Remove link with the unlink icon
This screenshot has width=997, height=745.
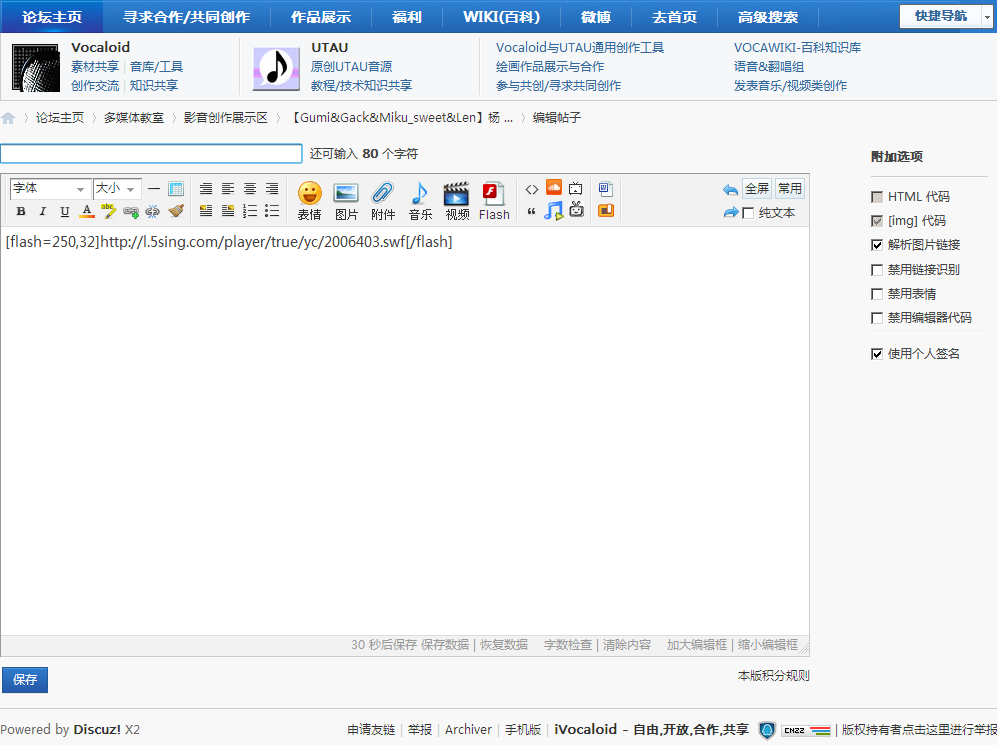(153, 211)
